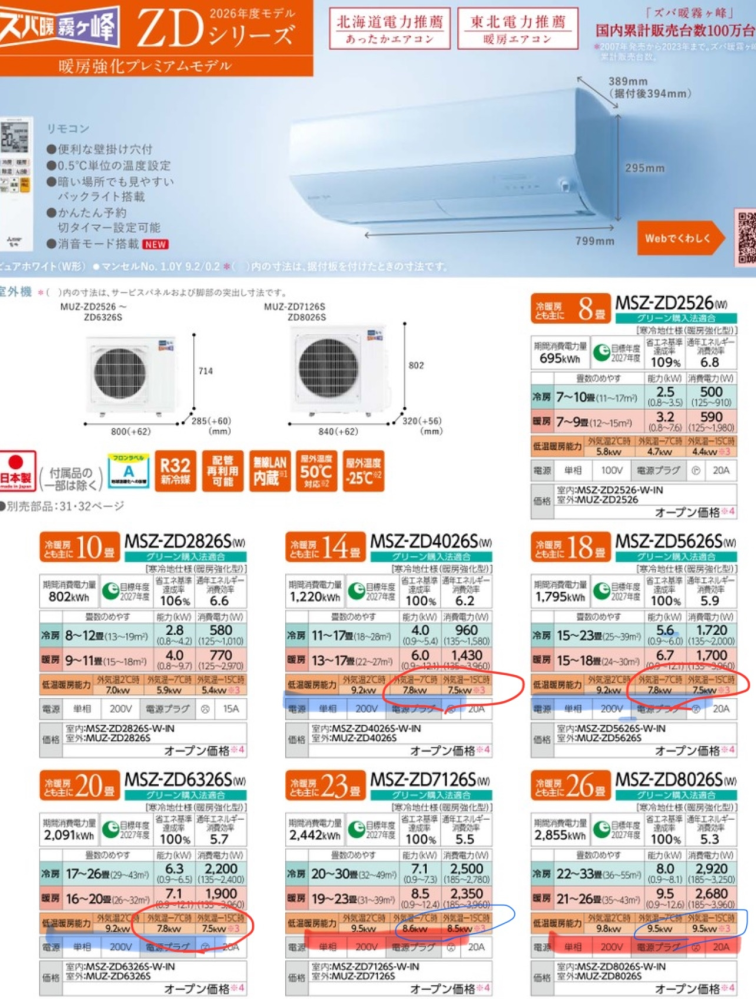The image size is (756, 999).
Task: Open the Webでくわしく link button
Action: click(680, 238)
